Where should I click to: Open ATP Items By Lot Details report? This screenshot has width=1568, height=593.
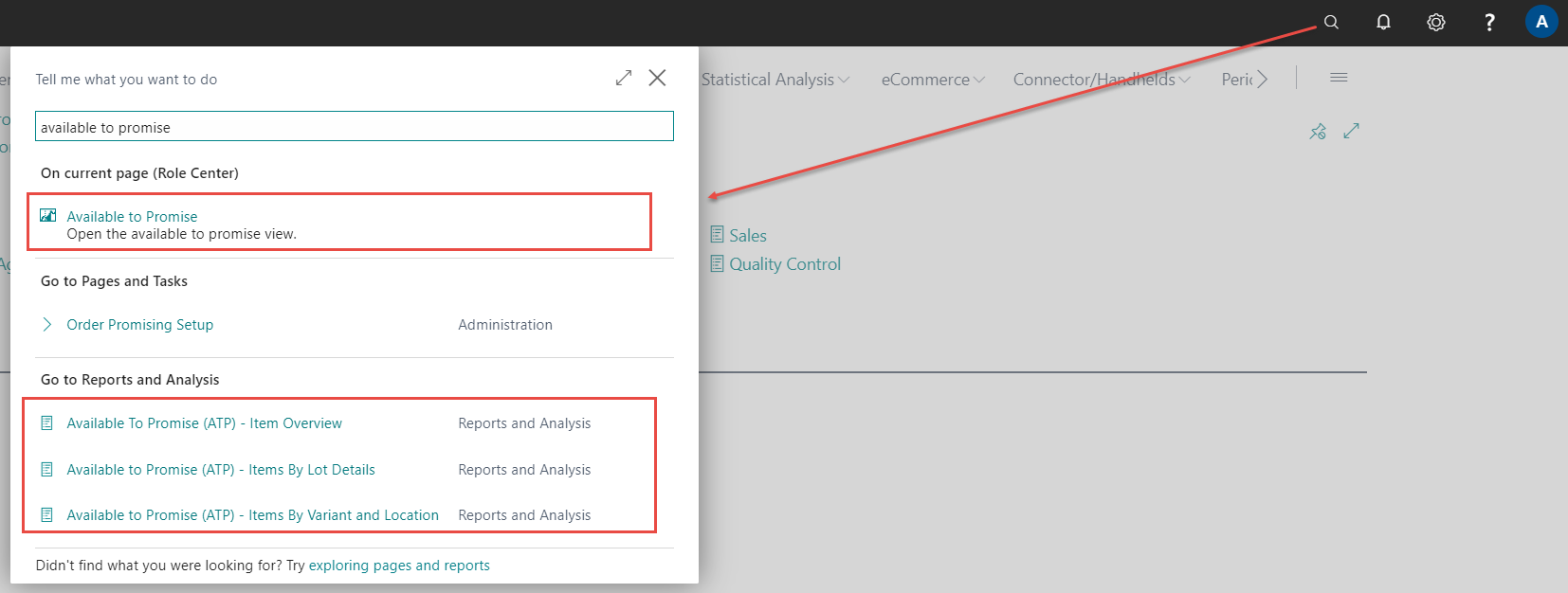pyautogui.click(x=220, y=470)
